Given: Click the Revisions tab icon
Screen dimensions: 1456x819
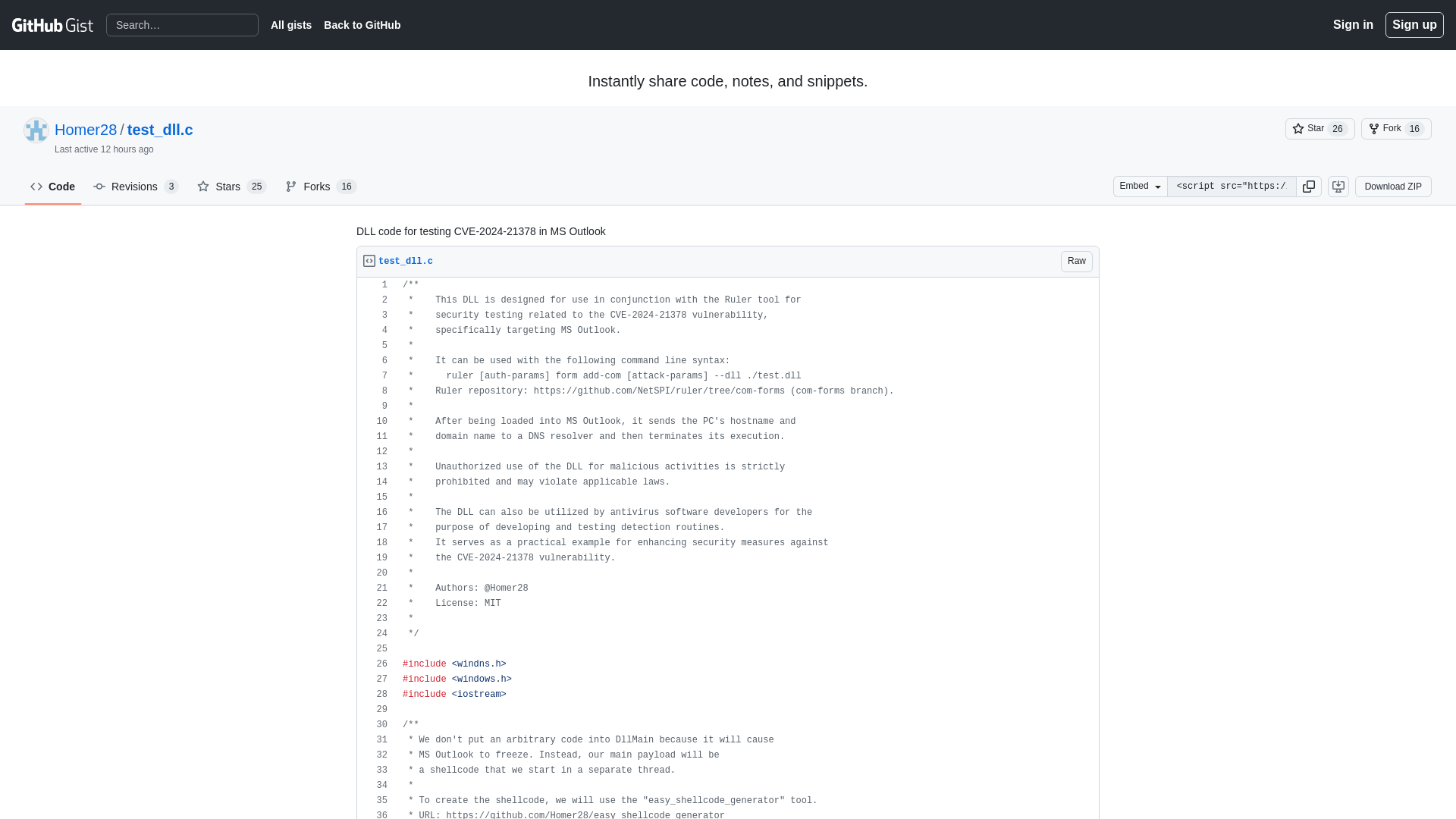Looking at the screenshot, I should coord(99,186).
